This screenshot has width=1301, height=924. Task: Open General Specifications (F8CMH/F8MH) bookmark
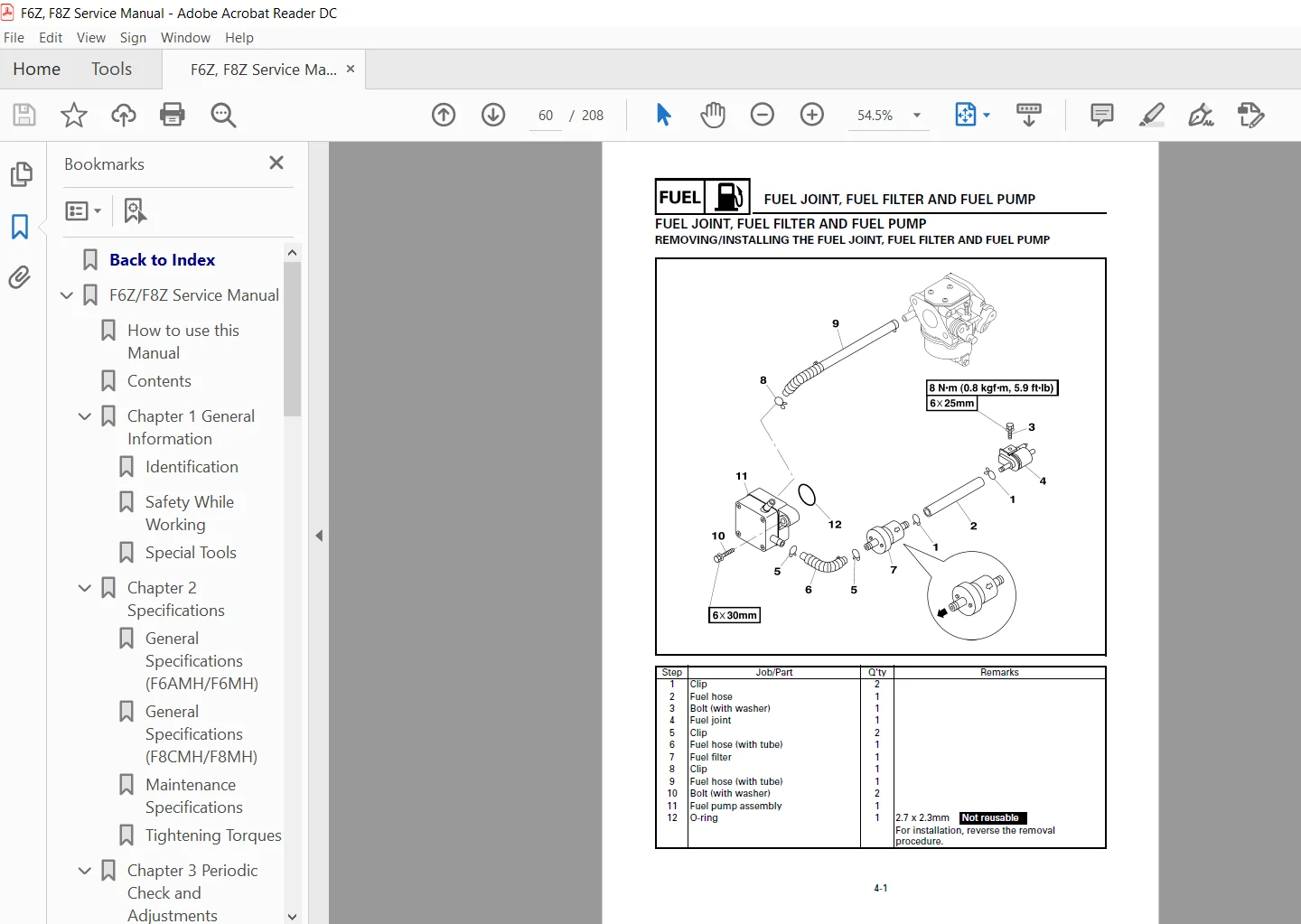click(201, 734)
